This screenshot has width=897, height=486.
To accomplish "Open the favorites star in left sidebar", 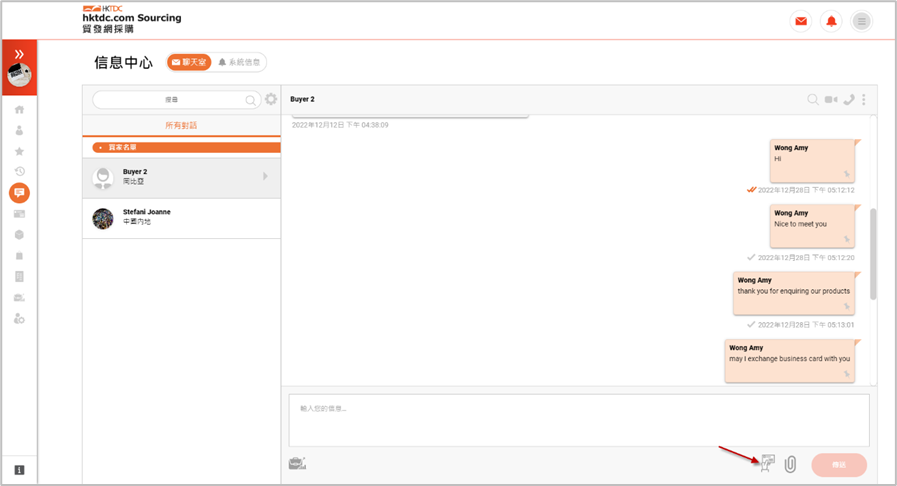I will (x=19, y=151).
